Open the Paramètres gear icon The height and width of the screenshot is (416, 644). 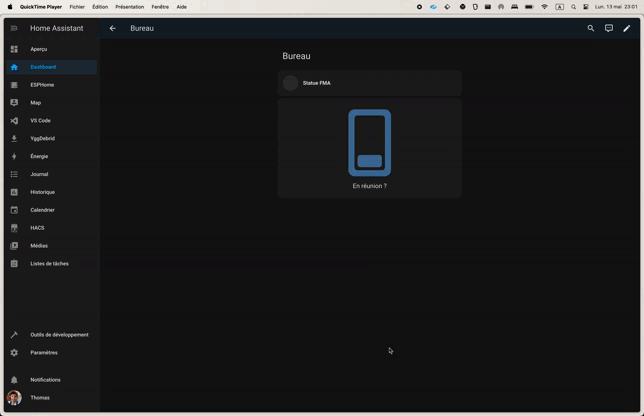[14, 353]
